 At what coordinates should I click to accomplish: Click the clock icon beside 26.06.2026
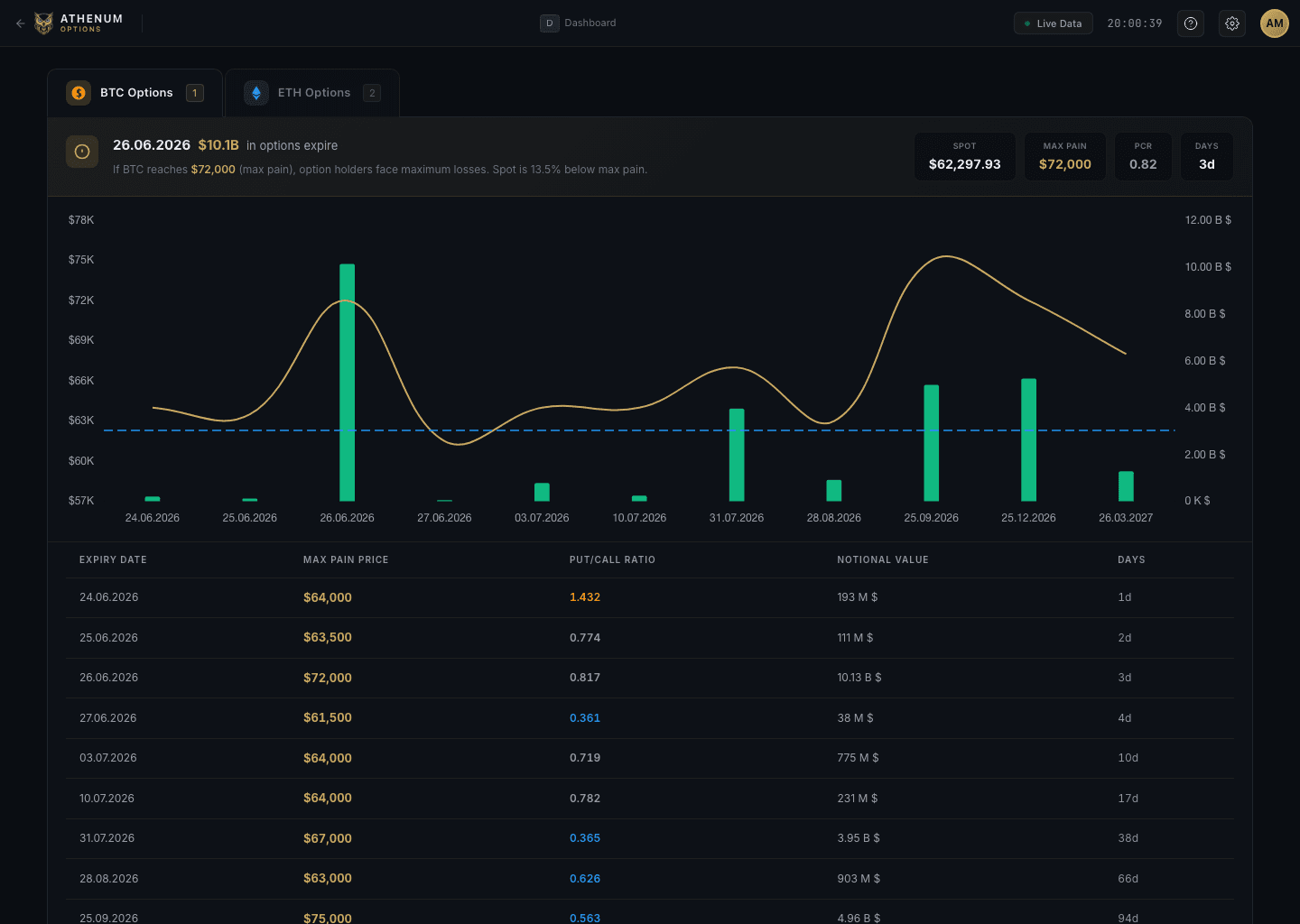coord(82,152)
